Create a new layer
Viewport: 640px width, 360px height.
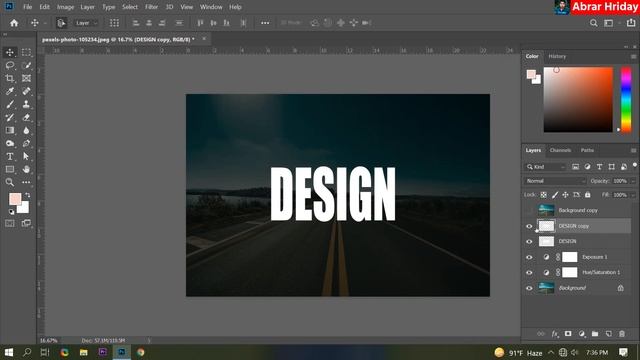coord(609,334)
